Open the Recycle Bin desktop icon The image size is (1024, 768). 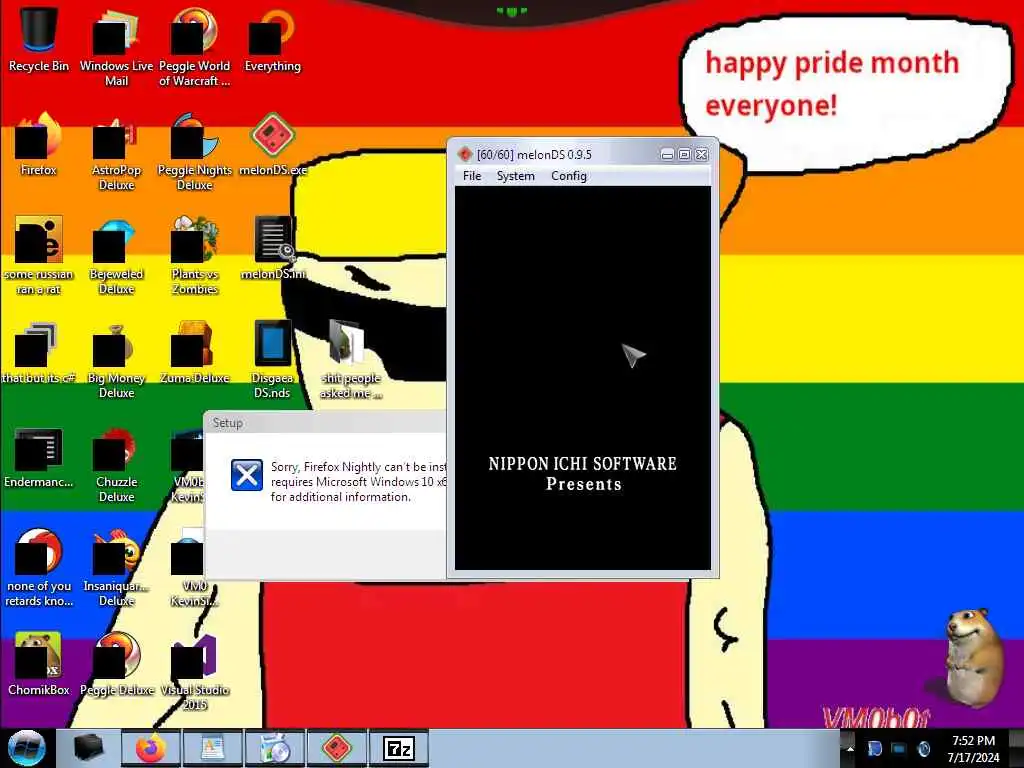click(x=39, y=39)
